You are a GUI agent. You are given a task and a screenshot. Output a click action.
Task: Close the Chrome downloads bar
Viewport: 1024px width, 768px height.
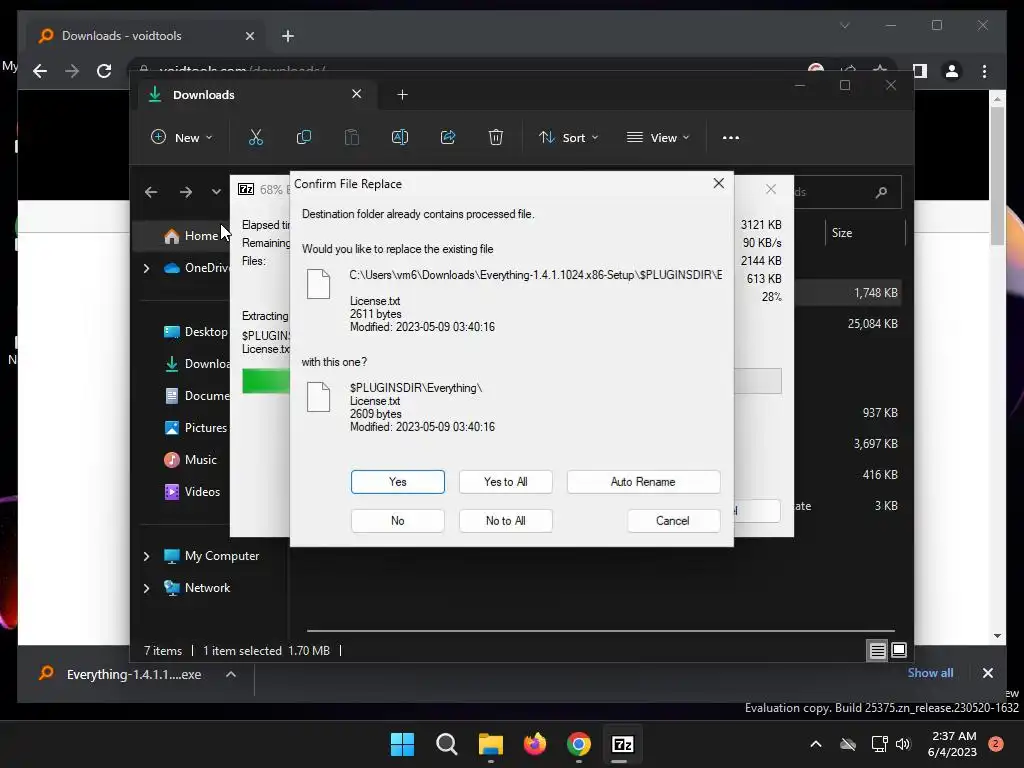987,673
